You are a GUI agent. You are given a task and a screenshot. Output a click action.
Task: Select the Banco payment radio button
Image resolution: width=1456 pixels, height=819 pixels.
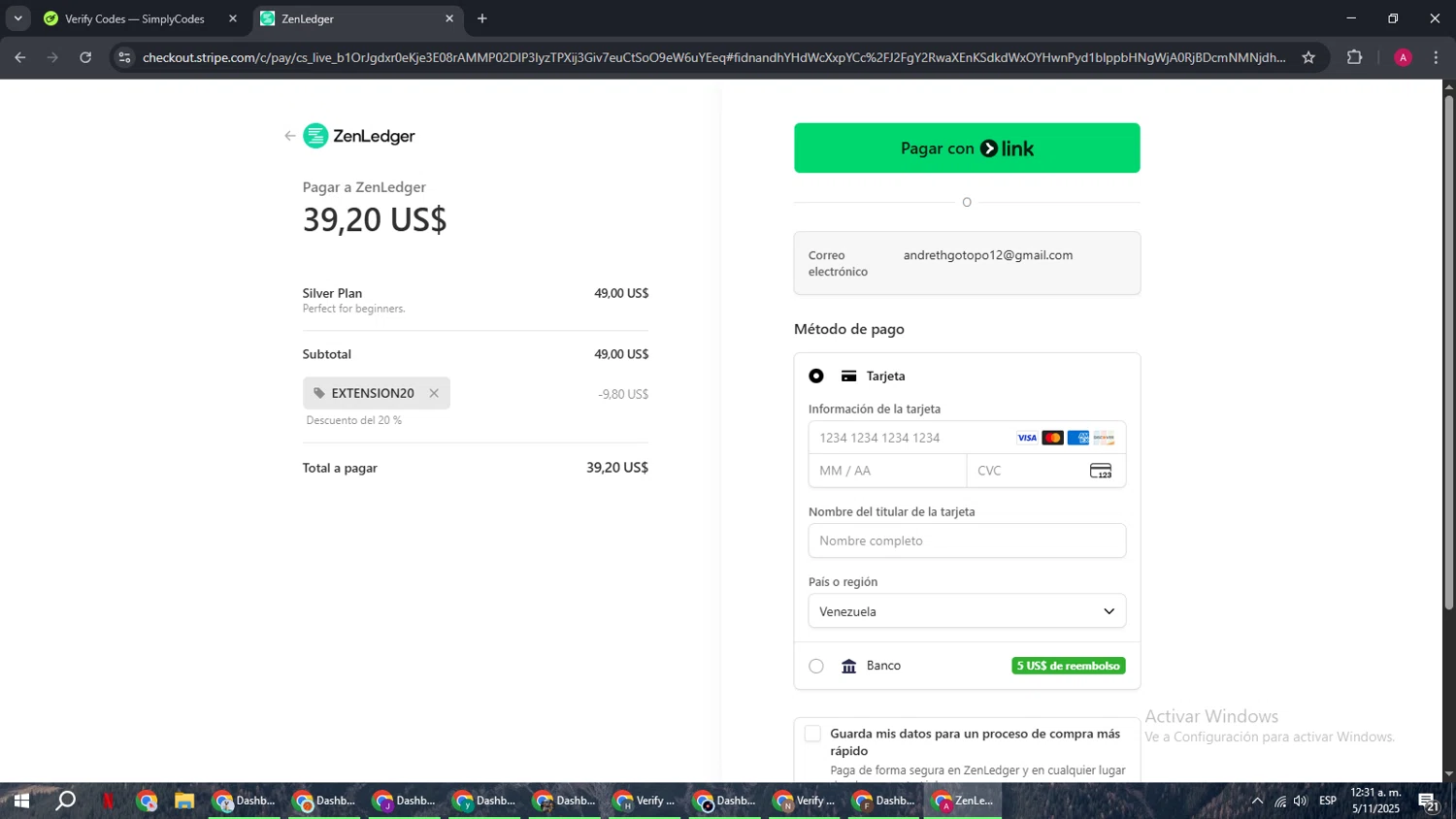(816, 666)
